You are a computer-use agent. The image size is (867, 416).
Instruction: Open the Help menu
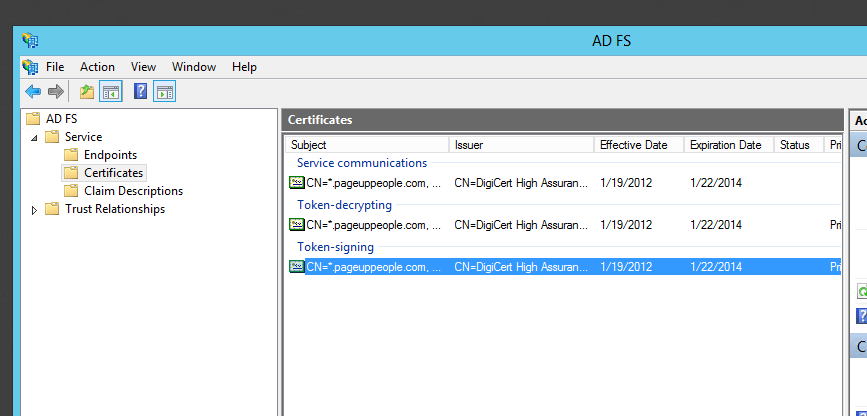pyautogui.click(x=244, y=67)
